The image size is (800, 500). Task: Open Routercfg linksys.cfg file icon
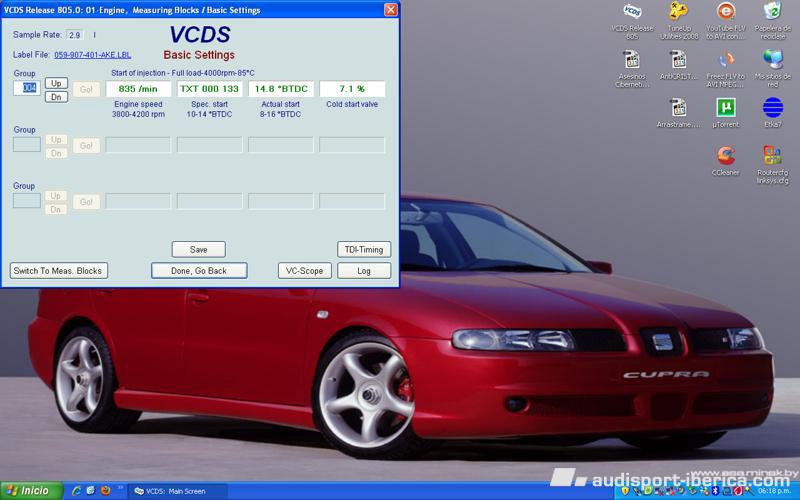(x=772, y=165)
